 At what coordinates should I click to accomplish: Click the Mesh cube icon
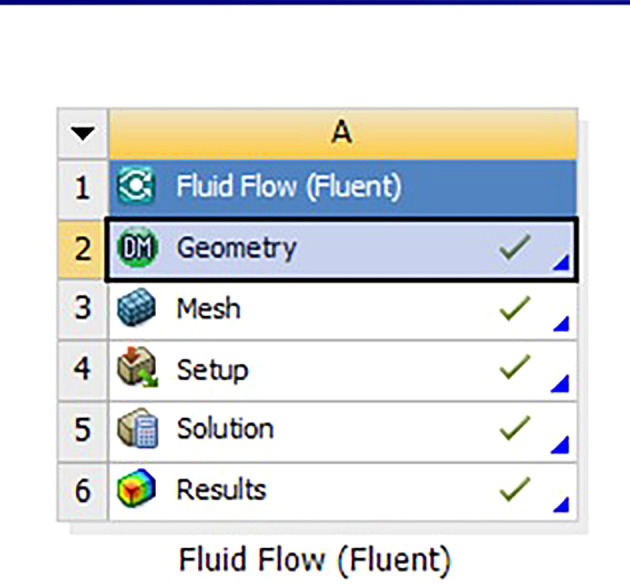[137, 308]
